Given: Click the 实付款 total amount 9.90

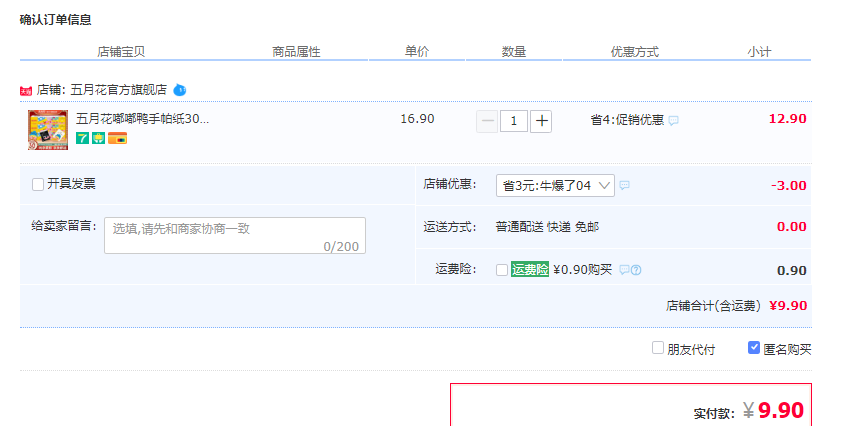Looking at the screenshot, I should [x=781, y=410].
